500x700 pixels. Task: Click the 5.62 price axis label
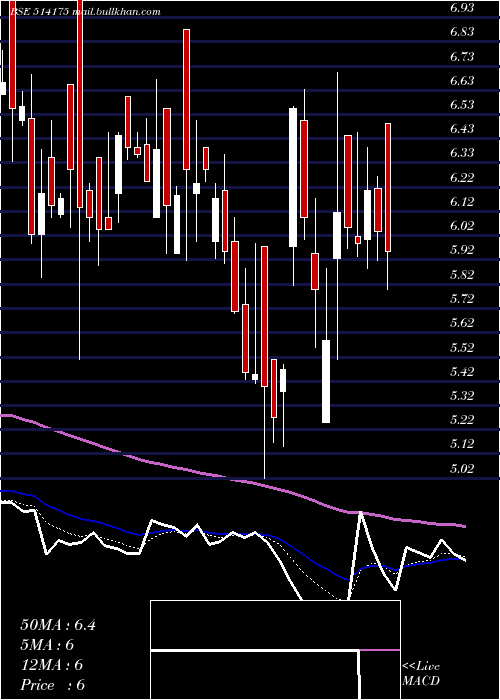coord(462,323)
